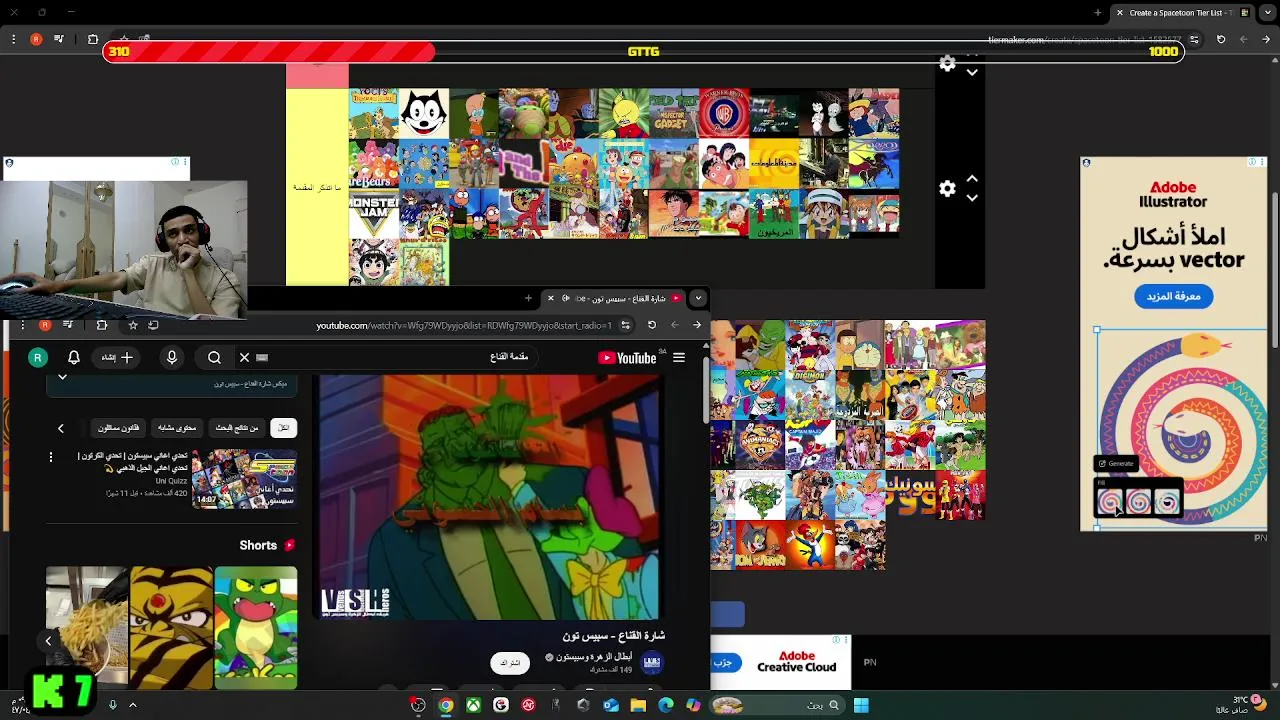This screenshot has height=720, width=1280.
Task: Pick Woody Woodpecker image from pool
Action: point(811,545)
